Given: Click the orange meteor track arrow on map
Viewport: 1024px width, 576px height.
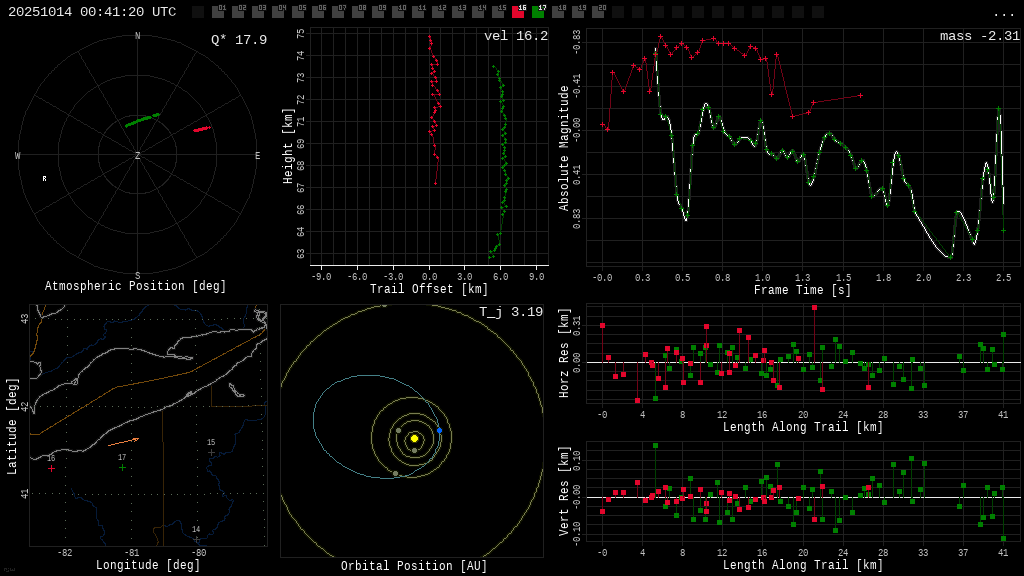Looking at the screenshot, I should tap(123, 442).
